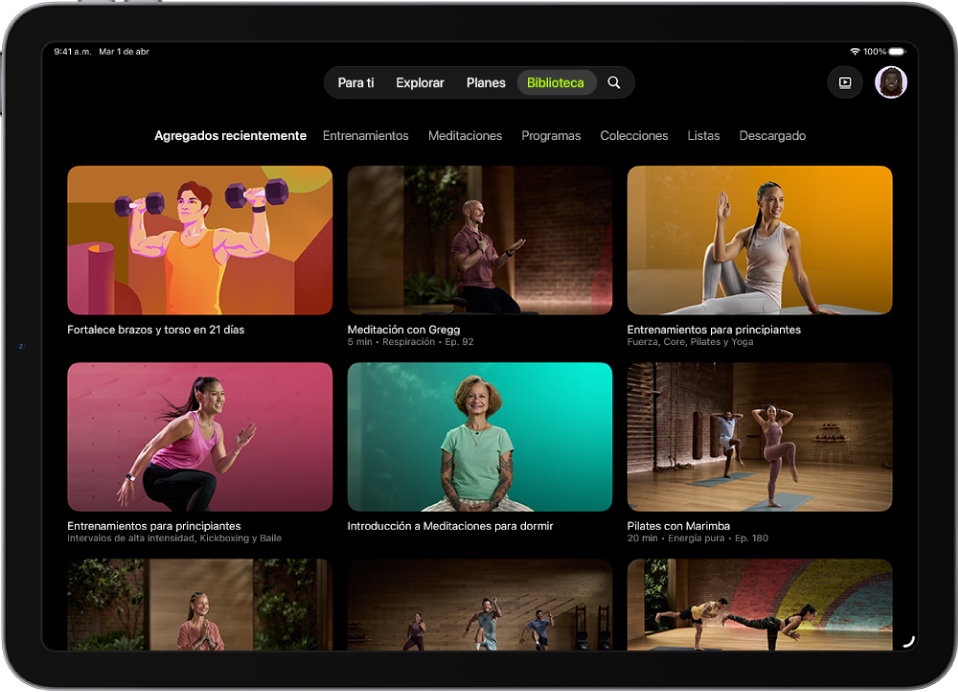Tap the video window icon top right
Screen dimensions: 958x692
click(845, 82)
